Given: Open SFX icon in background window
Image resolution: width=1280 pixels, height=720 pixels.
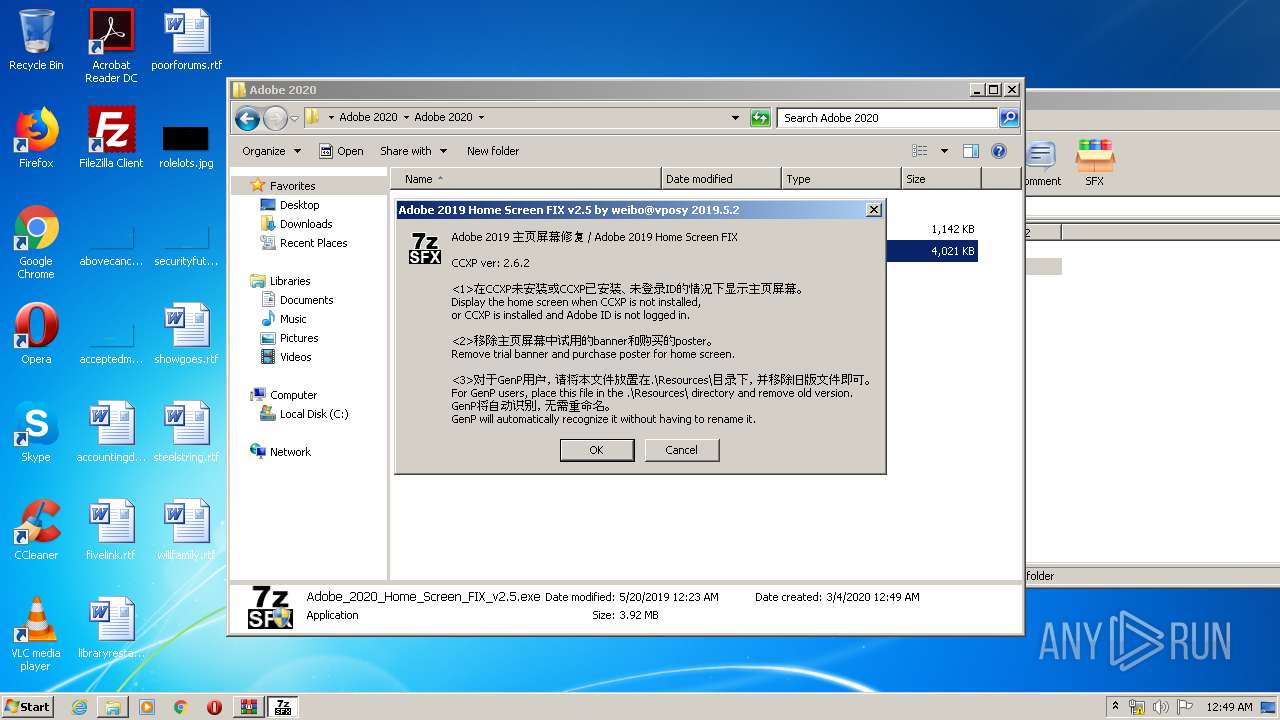Looking at the screenshot, I should 1095,163.
